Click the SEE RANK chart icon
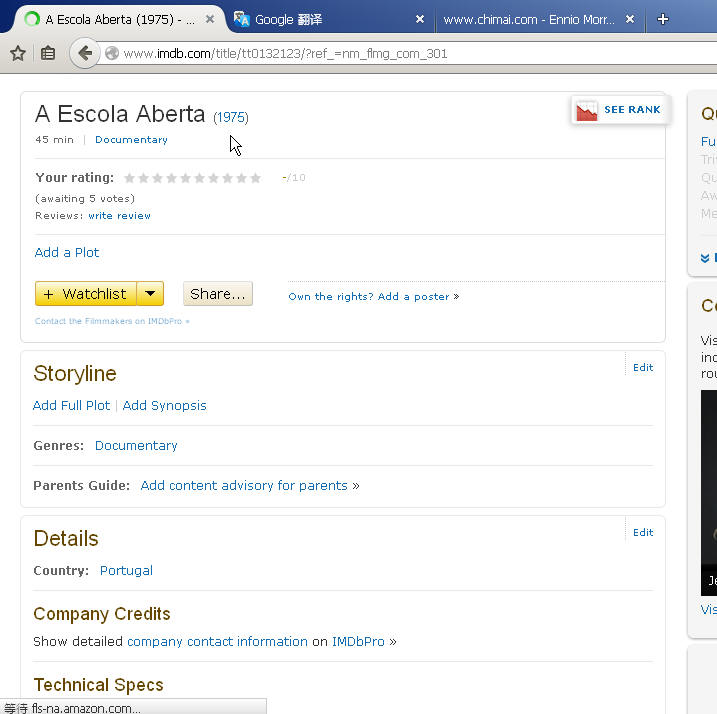717x714 pixels. [587, 110]
